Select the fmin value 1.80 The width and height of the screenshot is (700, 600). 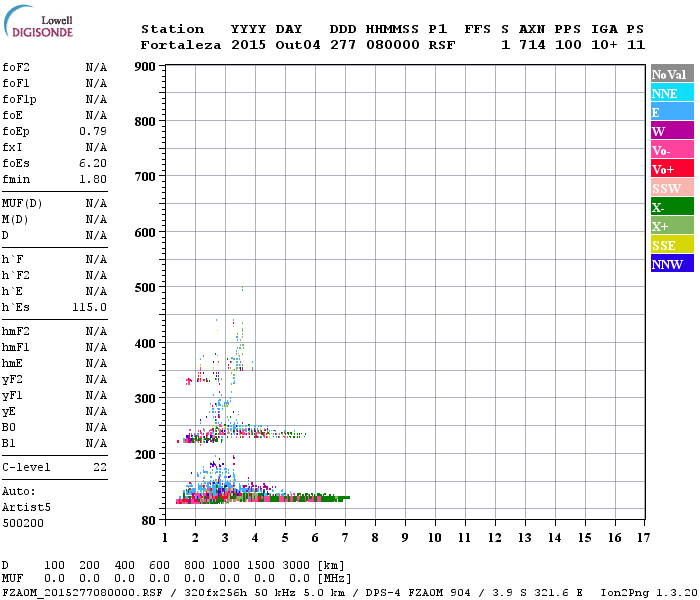(x=93, y=179)
